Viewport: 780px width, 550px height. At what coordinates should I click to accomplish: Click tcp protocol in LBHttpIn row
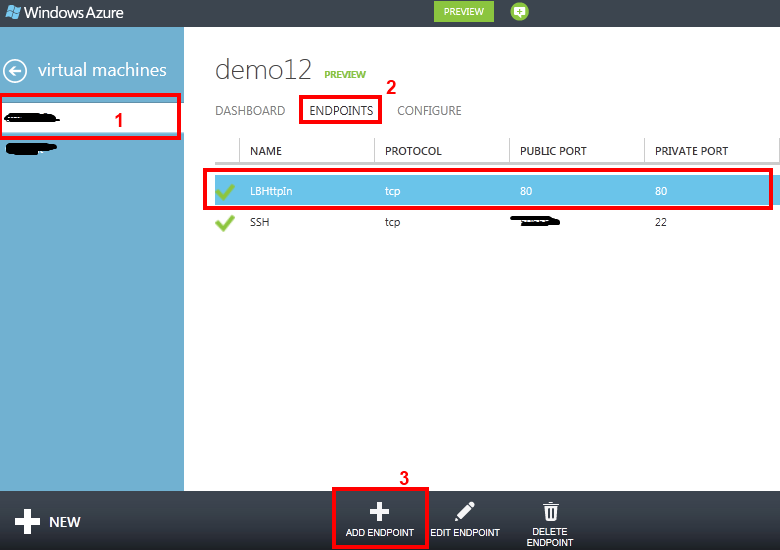tap(392, 191)
